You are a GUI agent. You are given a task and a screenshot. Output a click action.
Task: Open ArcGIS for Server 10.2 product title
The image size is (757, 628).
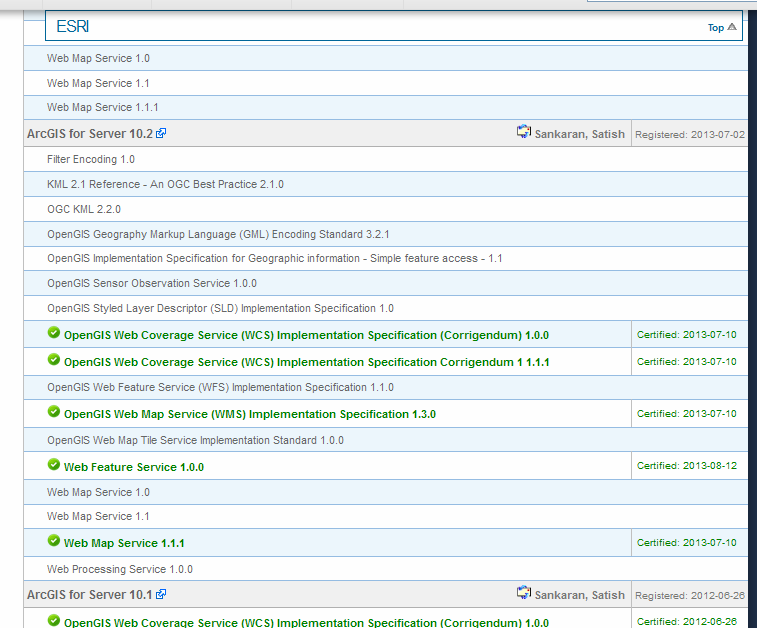click(x=90, y=134)
